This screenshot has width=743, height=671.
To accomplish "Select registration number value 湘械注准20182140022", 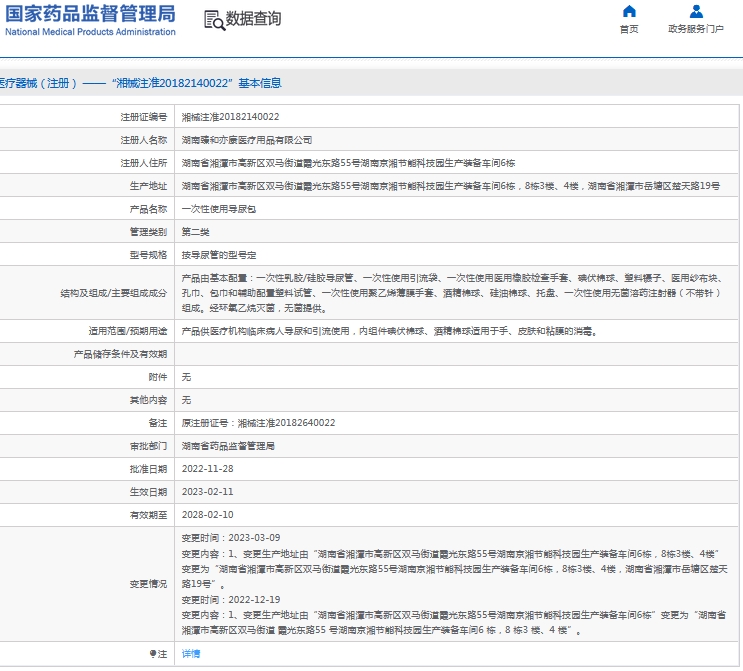I will (x=230, y=117).
